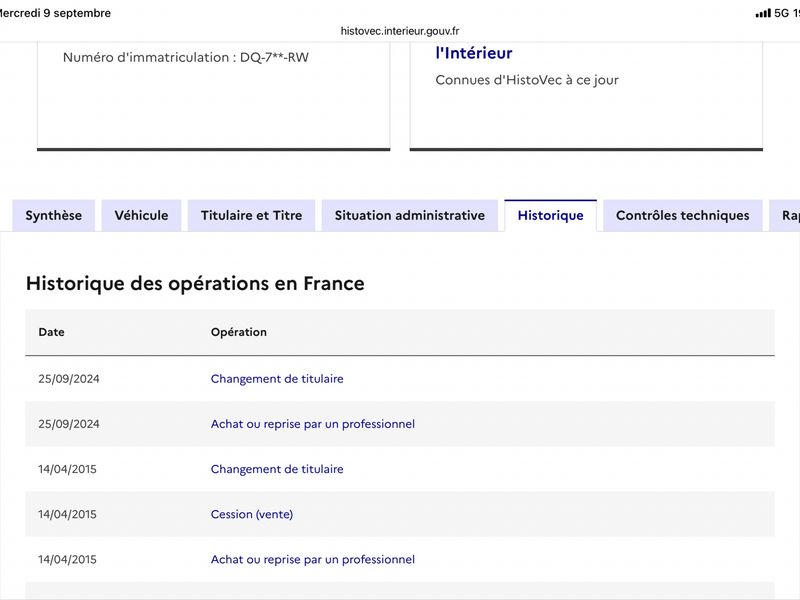This screenshot has height=600, width=800.
Task: Click the Historique tab
Action: (x=551, y=216)
